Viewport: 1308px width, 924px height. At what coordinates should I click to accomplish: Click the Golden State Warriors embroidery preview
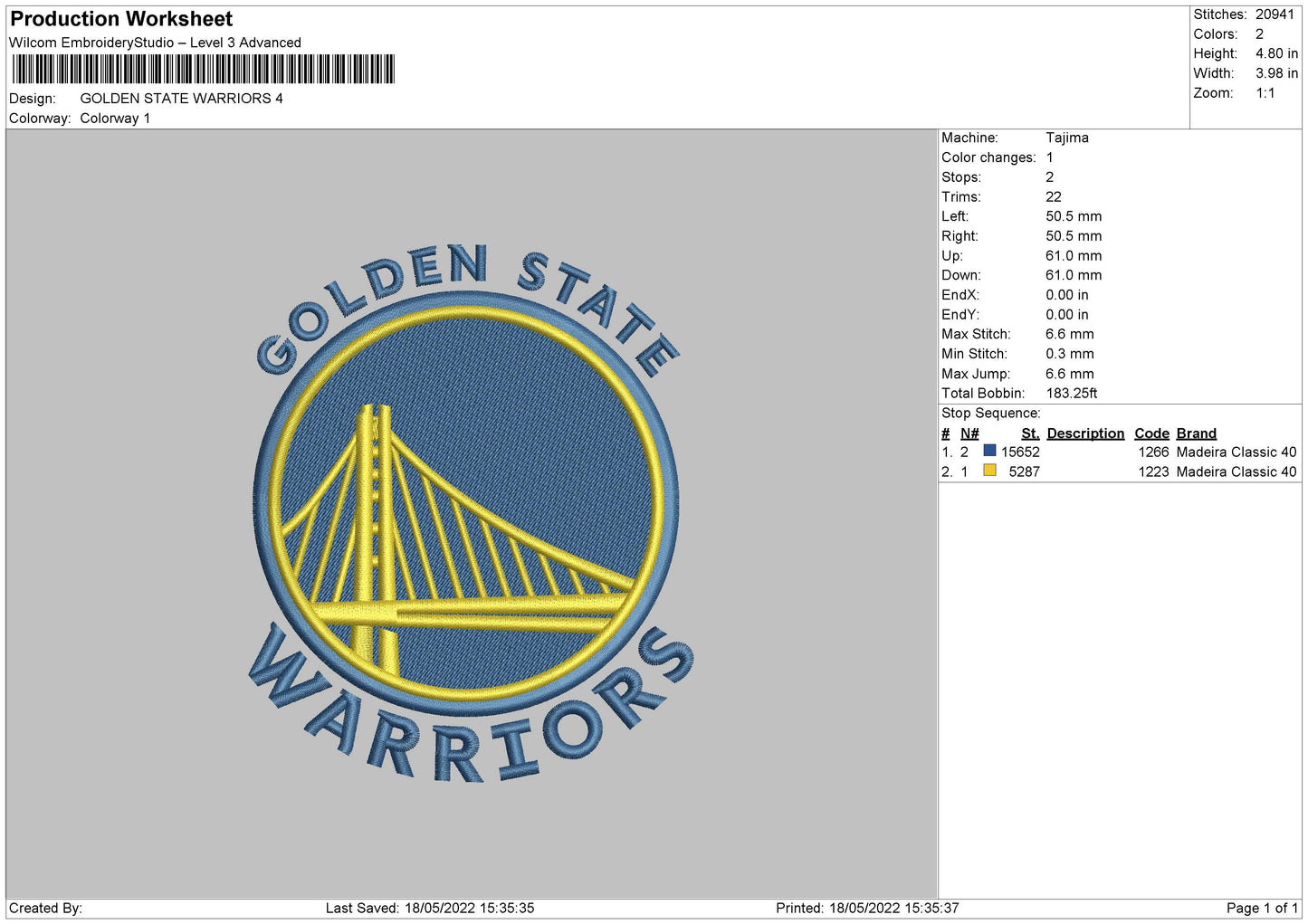(x=471, y=513)
